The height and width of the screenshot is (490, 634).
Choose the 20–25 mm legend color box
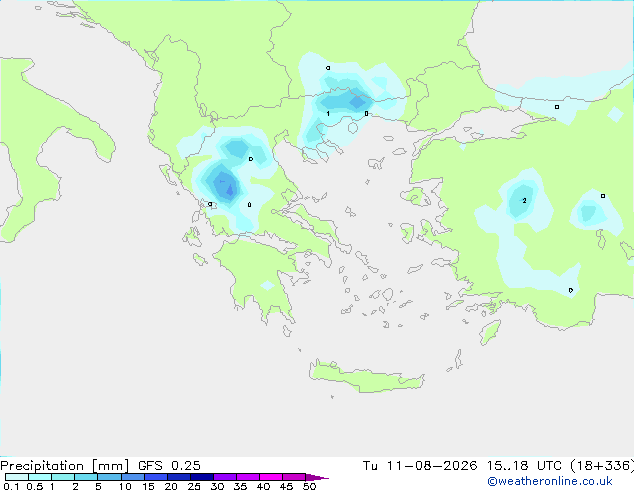pyautogui.click(x=178, y=477)
